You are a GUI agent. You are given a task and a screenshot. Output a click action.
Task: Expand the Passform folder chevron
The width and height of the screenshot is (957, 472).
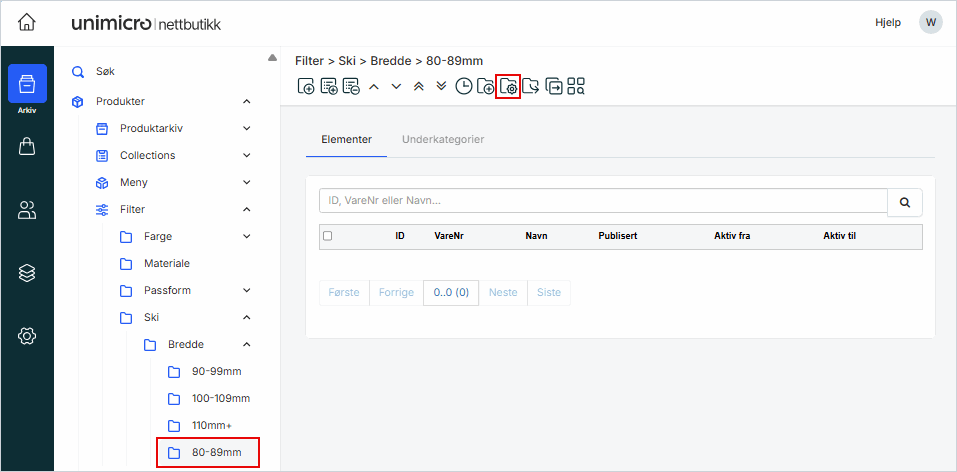[246, 290]
